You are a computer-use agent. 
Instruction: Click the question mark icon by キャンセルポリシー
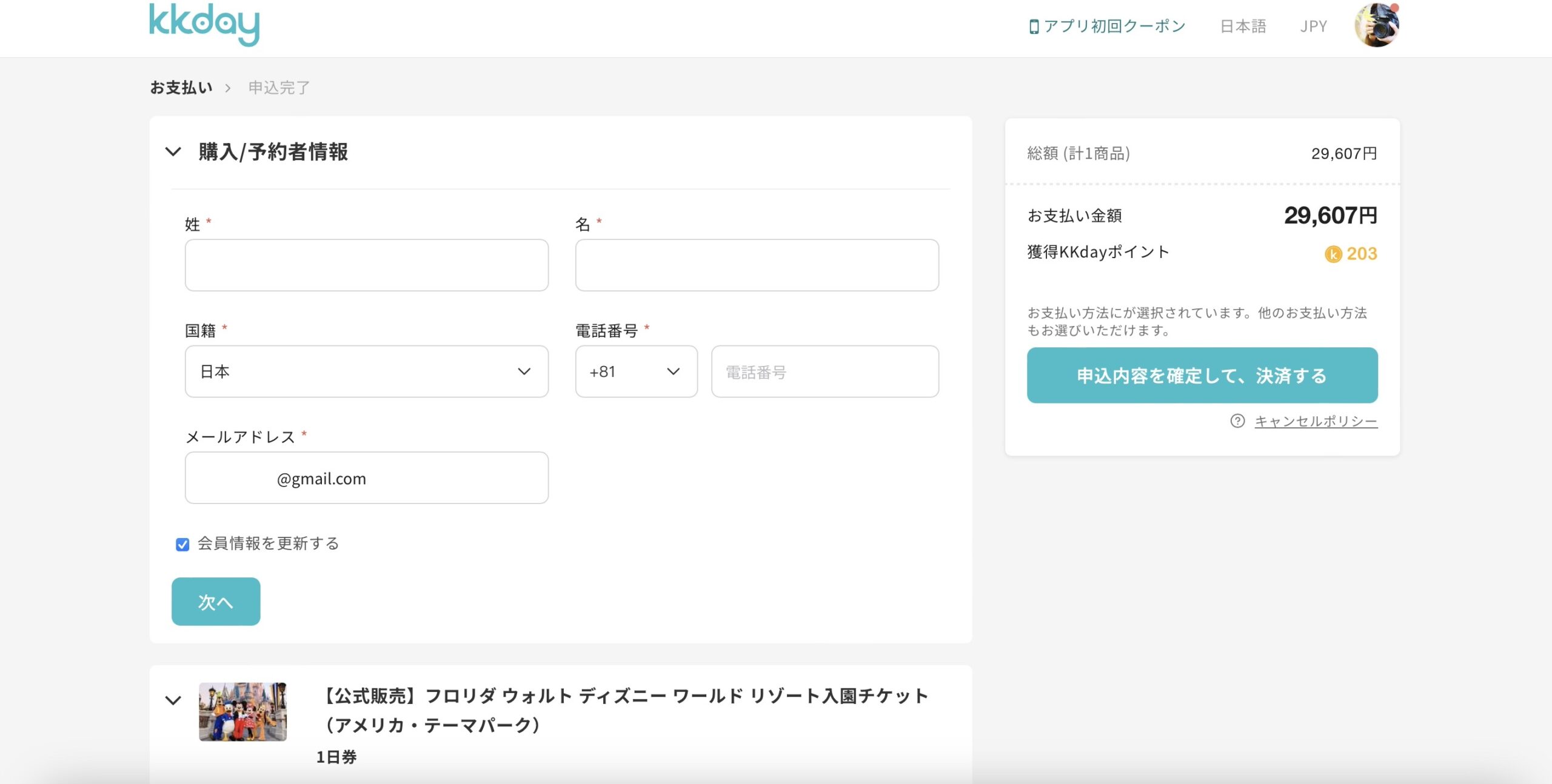pos(1237,421)
